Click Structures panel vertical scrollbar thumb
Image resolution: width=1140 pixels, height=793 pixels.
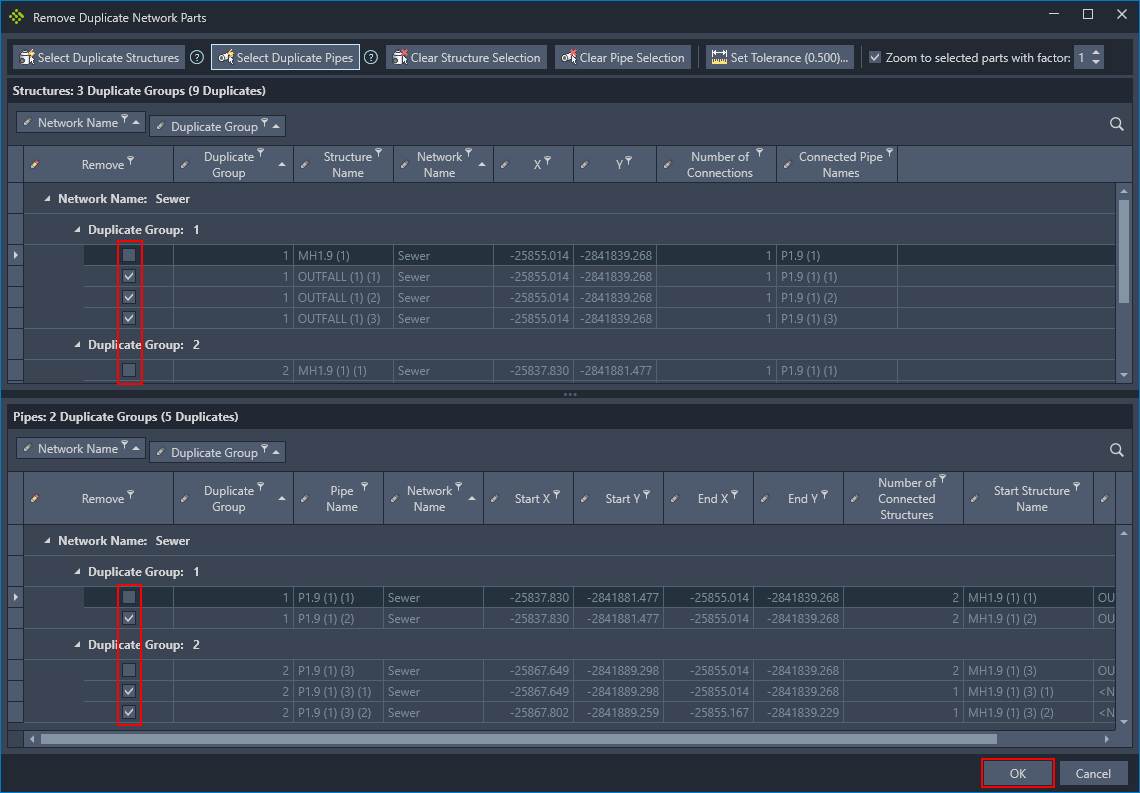point(1124,251)
